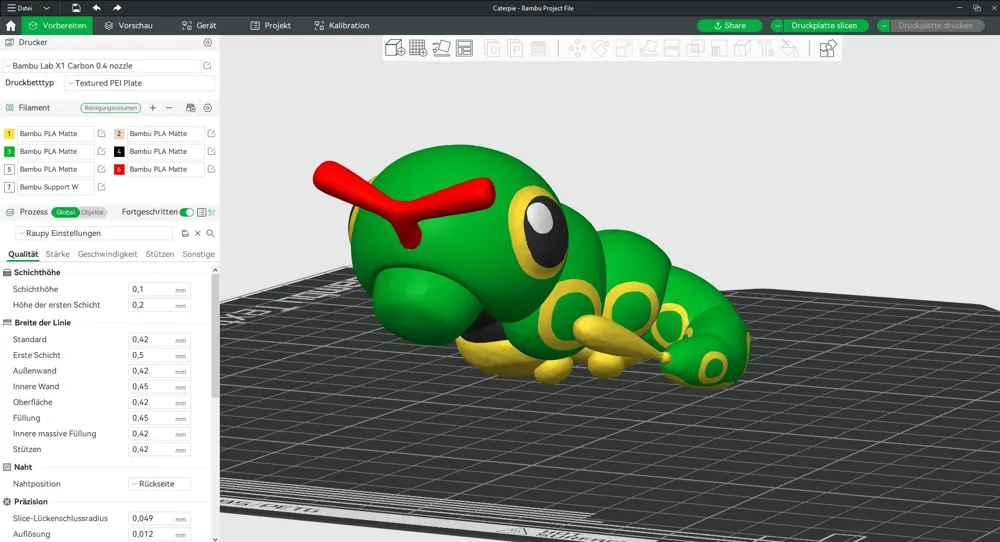
Task: Open Drucker settings gear icon
Action: pos(207,42)
